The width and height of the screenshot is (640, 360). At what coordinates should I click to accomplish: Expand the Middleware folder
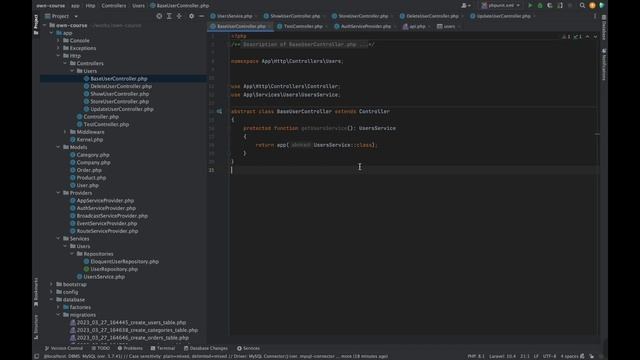coord(65,132)
